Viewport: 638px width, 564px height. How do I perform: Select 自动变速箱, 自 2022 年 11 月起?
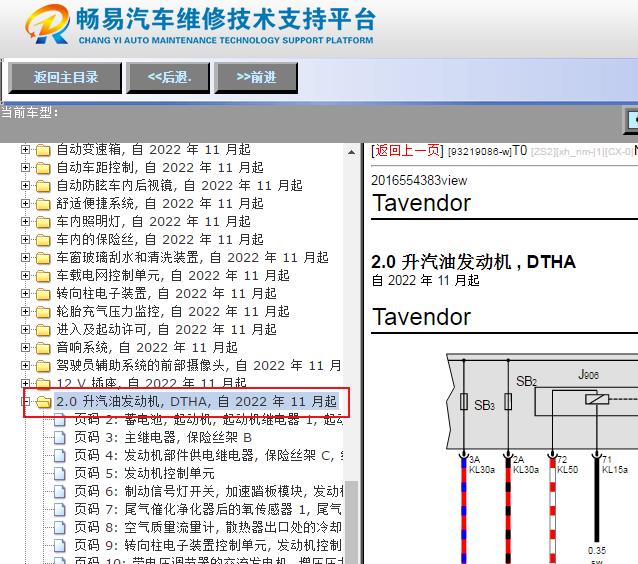pyautogui.click(x=153, y=150)
